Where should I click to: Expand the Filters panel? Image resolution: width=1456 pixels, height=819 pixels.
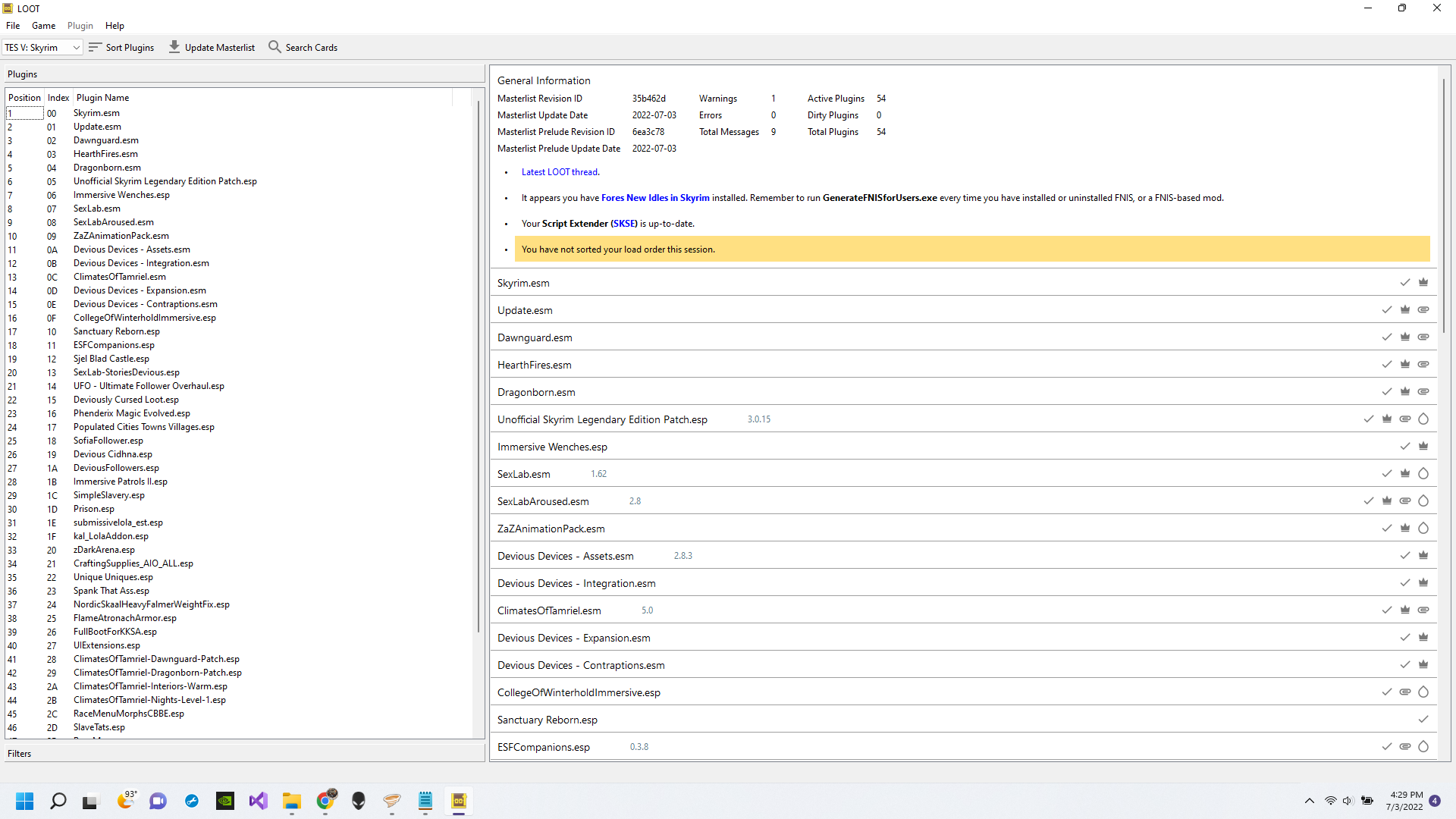point(244,754)
